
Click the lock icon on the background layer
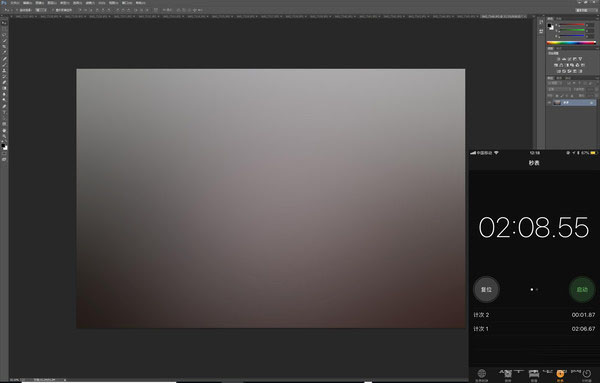tap(592, 103)
